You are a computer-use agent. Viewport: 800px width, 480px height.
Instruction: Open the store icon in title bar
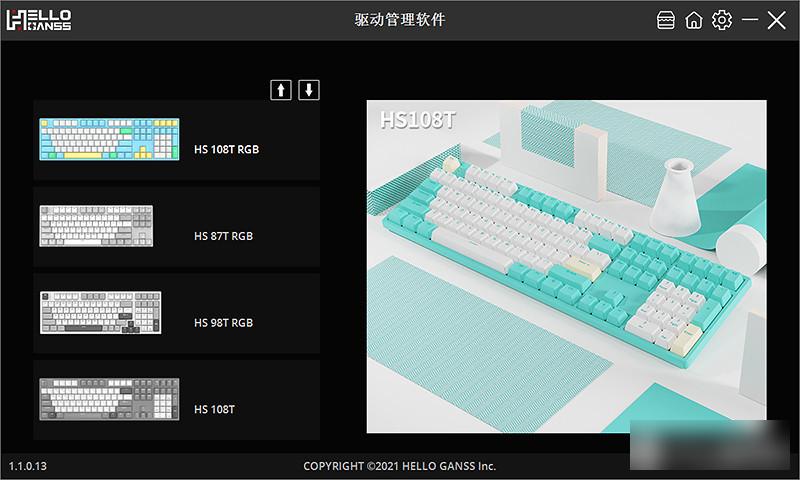pyautogui.click(x=665, y=20)
